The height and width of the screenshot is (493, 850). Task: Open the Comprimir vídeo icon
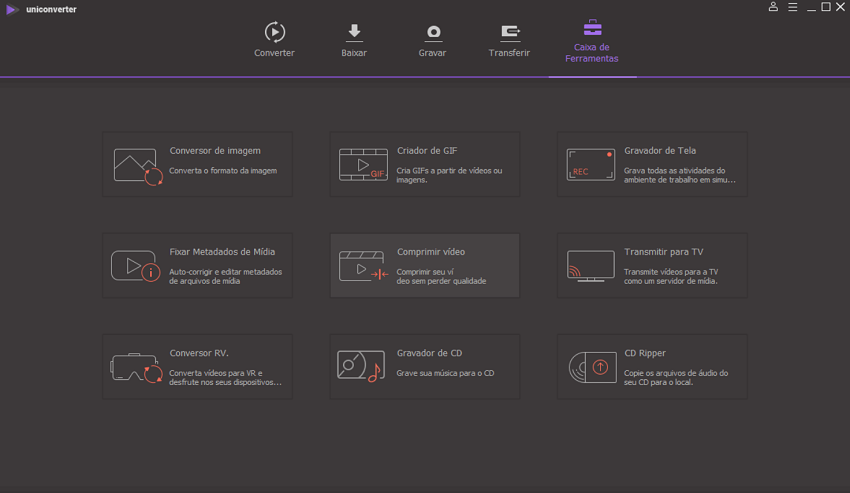(363, 266)
